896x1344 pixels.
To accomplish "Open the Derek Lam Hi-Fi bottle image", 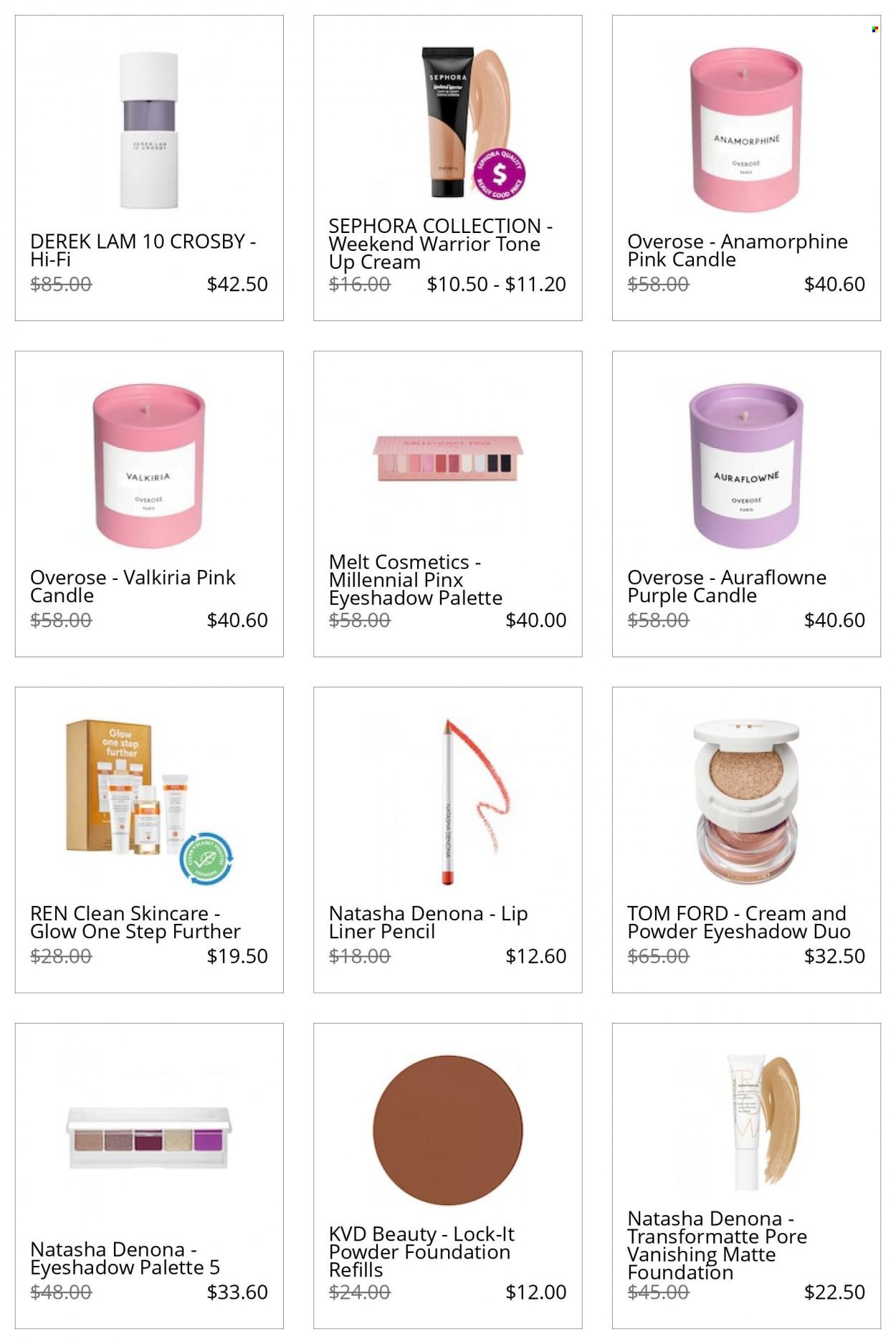I will (x=148, y=130).
